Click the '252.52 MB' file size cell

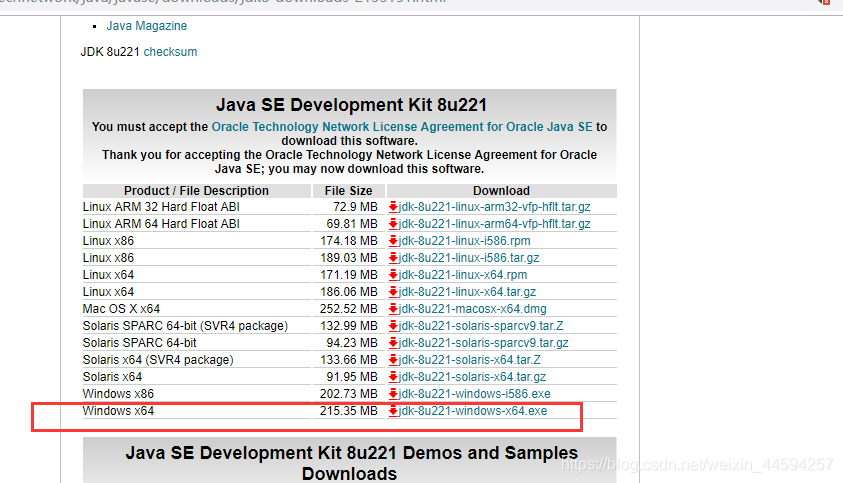(348, 309)
